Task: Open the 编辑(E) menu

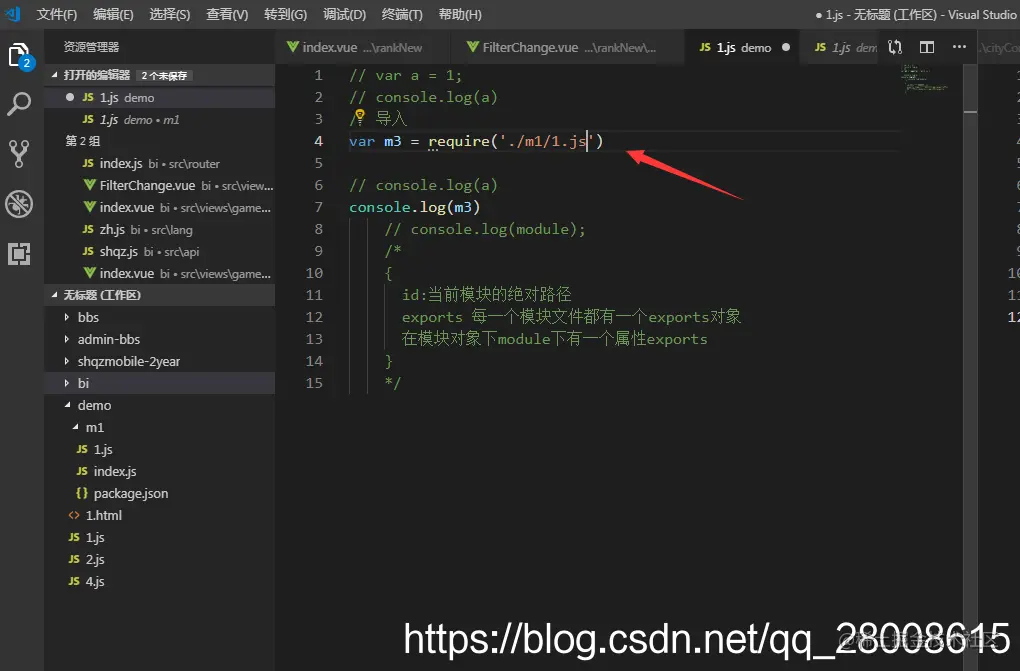Action: click(113, 14)
